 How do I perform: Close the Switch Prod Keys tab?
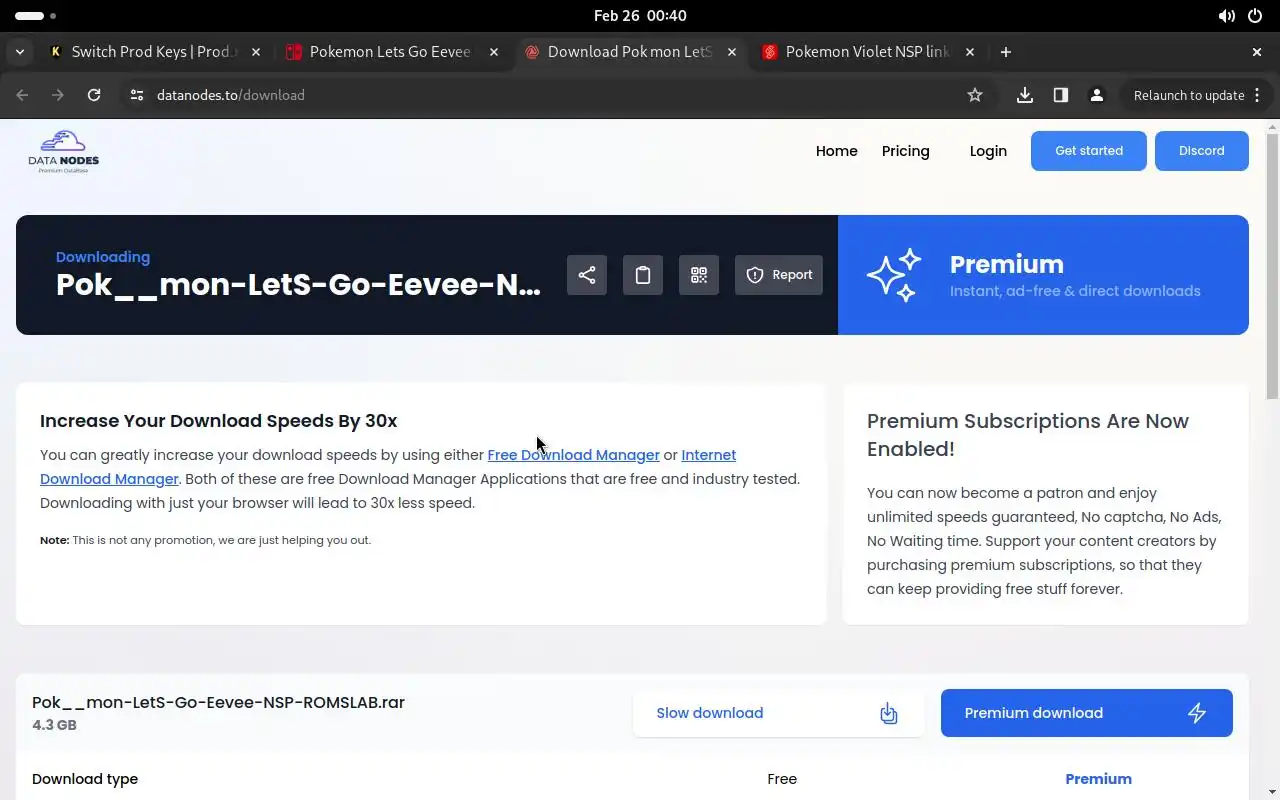point(256,52)
